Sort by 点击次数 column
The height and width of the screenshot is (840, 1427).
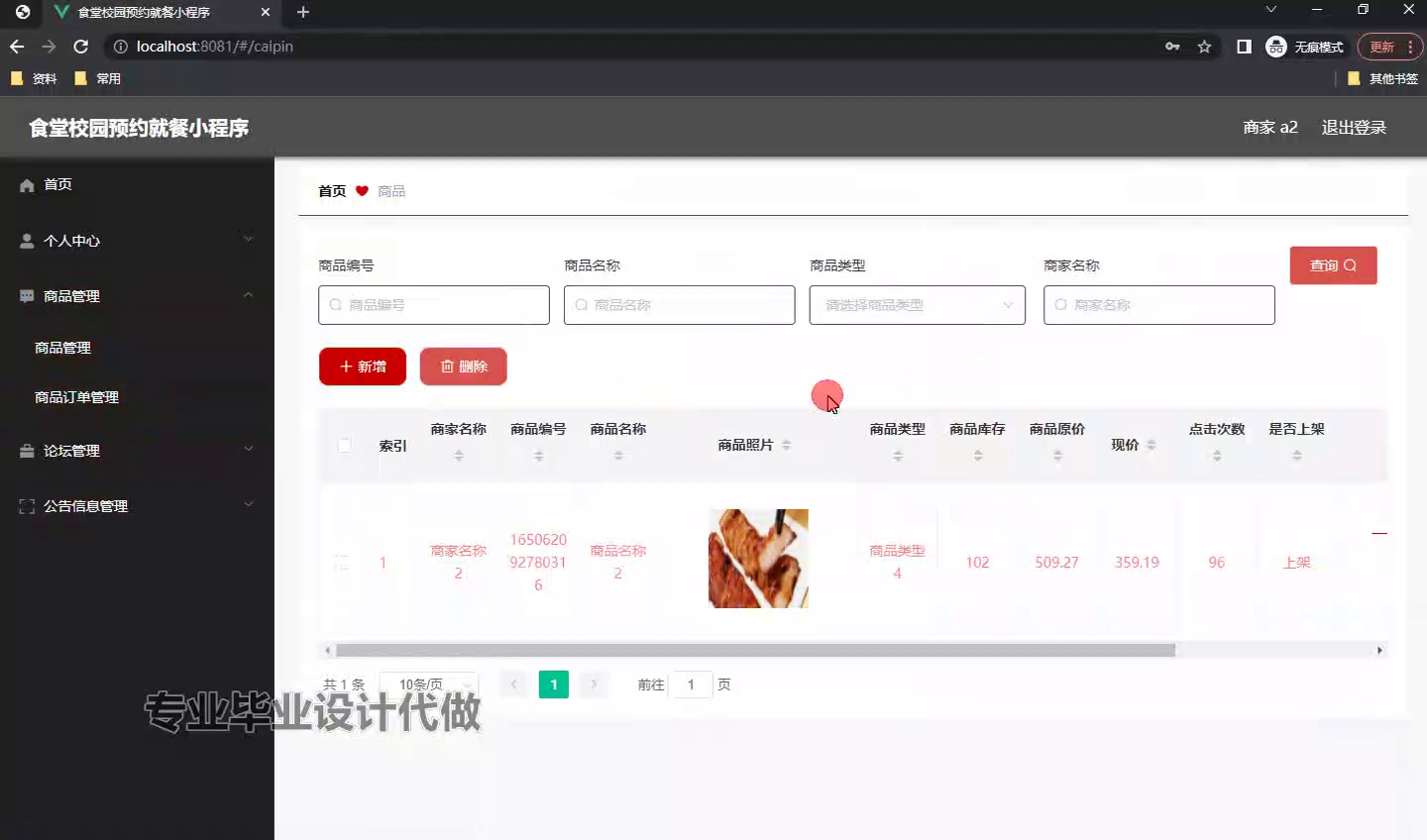click(1217, 456)
